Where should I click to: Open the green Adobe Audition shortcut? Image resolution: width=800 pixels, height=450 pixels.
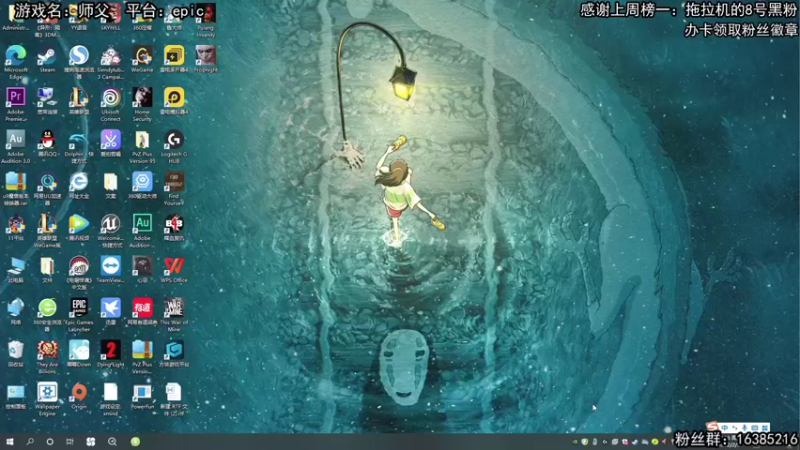click(x=142, y=223)
